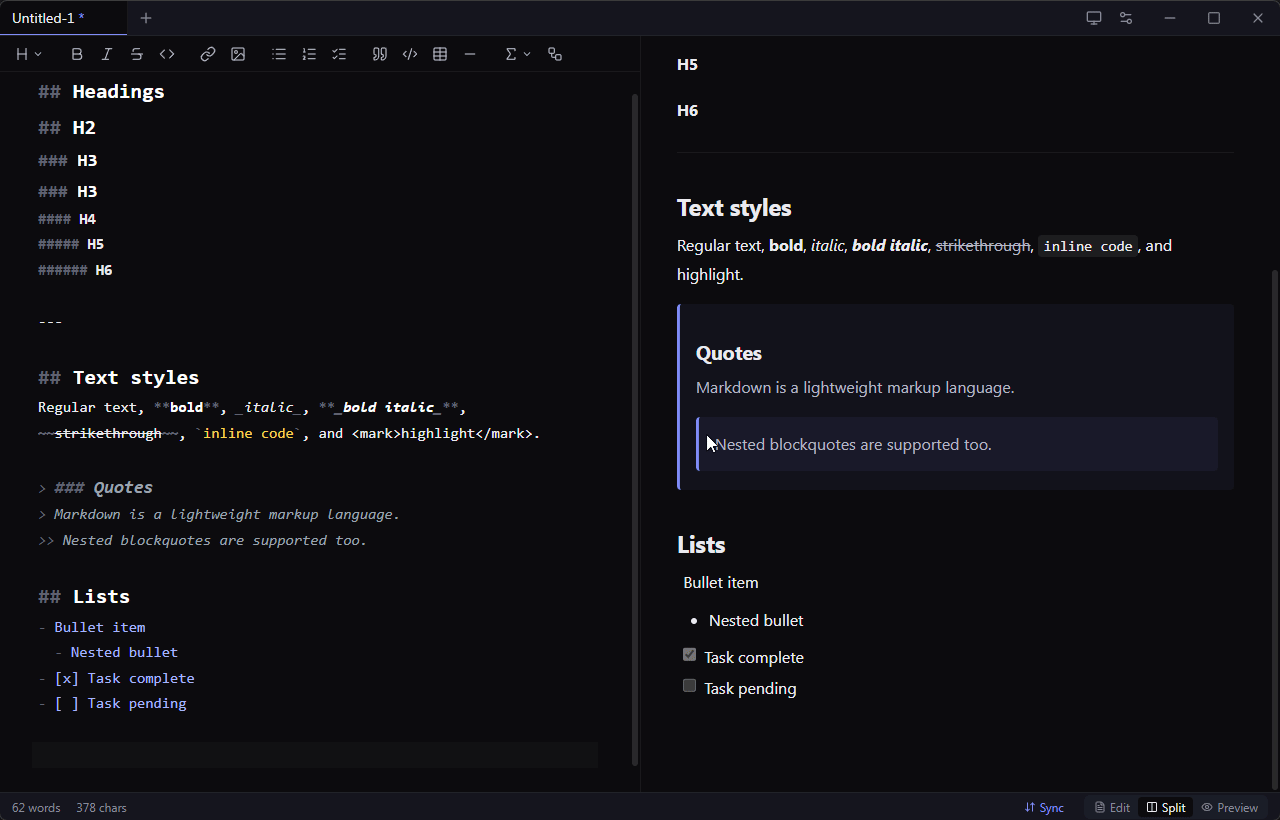Insert inline code with the angle brackets icon
1280x820 pixels.
click(167, 54)
